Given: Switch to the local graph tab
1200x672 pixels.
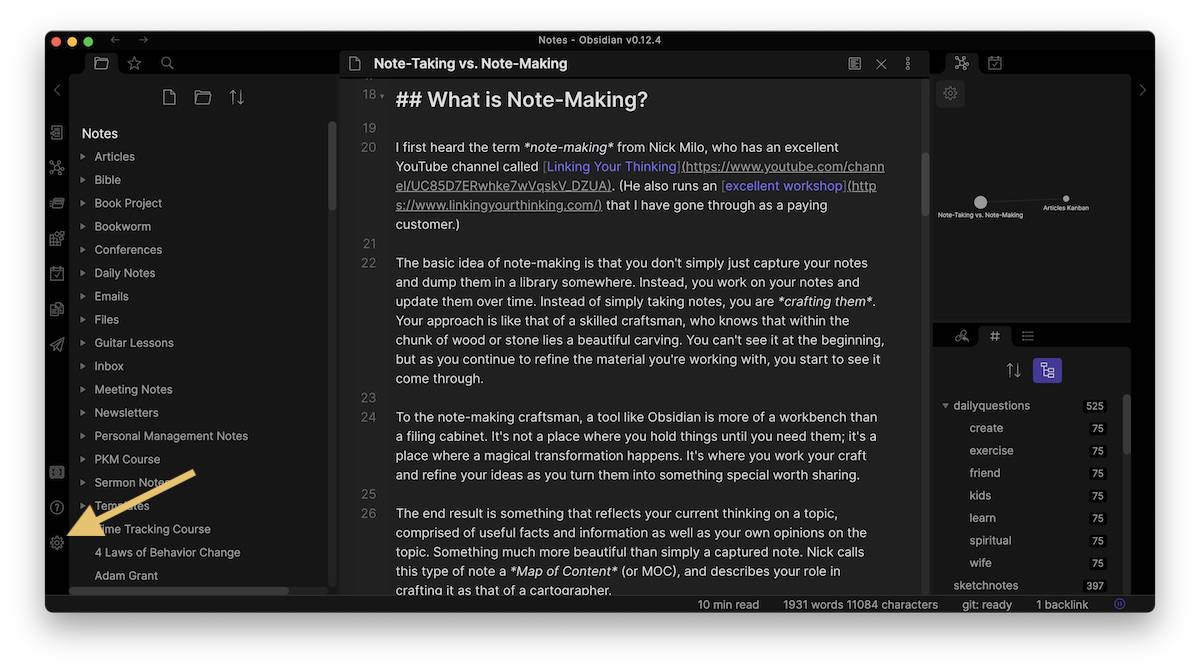Looking at the screenshot, I should click(962, 63).
